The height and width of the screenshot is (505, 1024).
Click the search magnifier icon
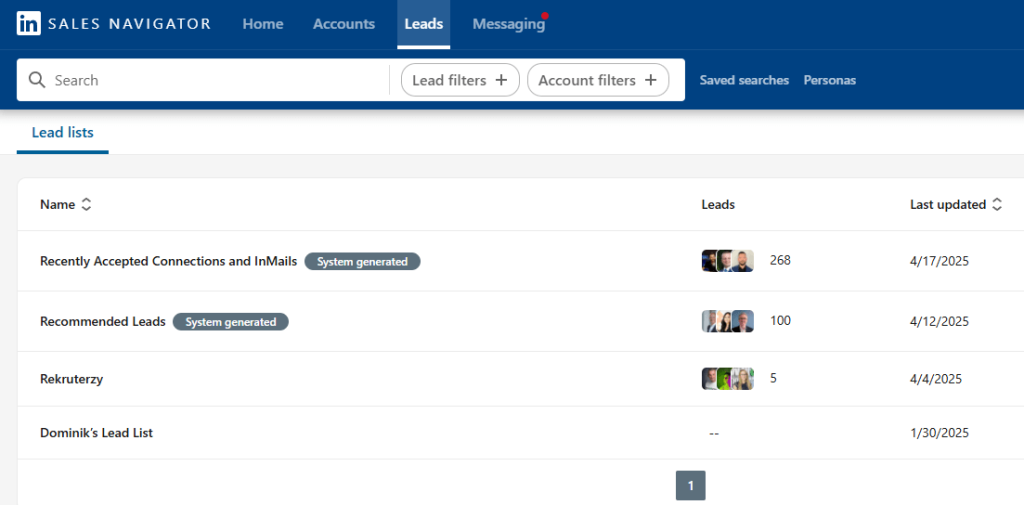coord(37,80)
